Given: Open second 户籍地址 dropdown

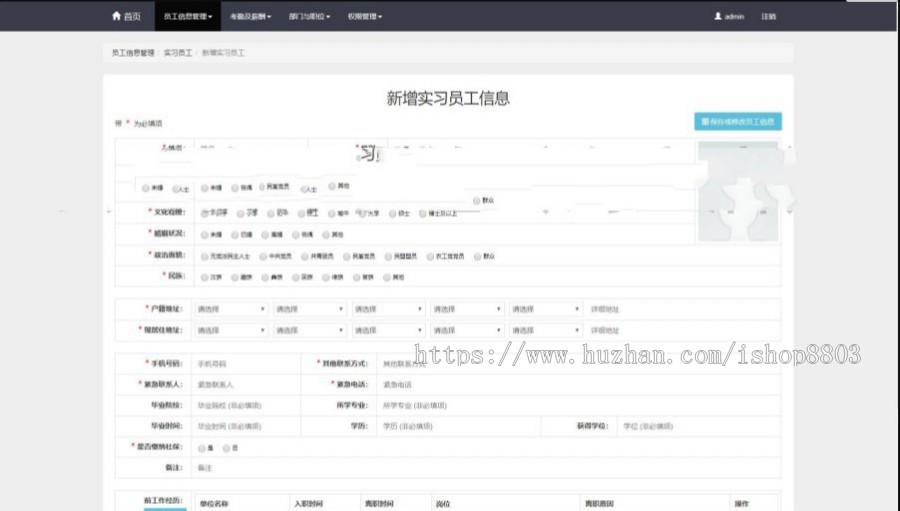Looking at the screenshot, I should click(x=309, y=309).
